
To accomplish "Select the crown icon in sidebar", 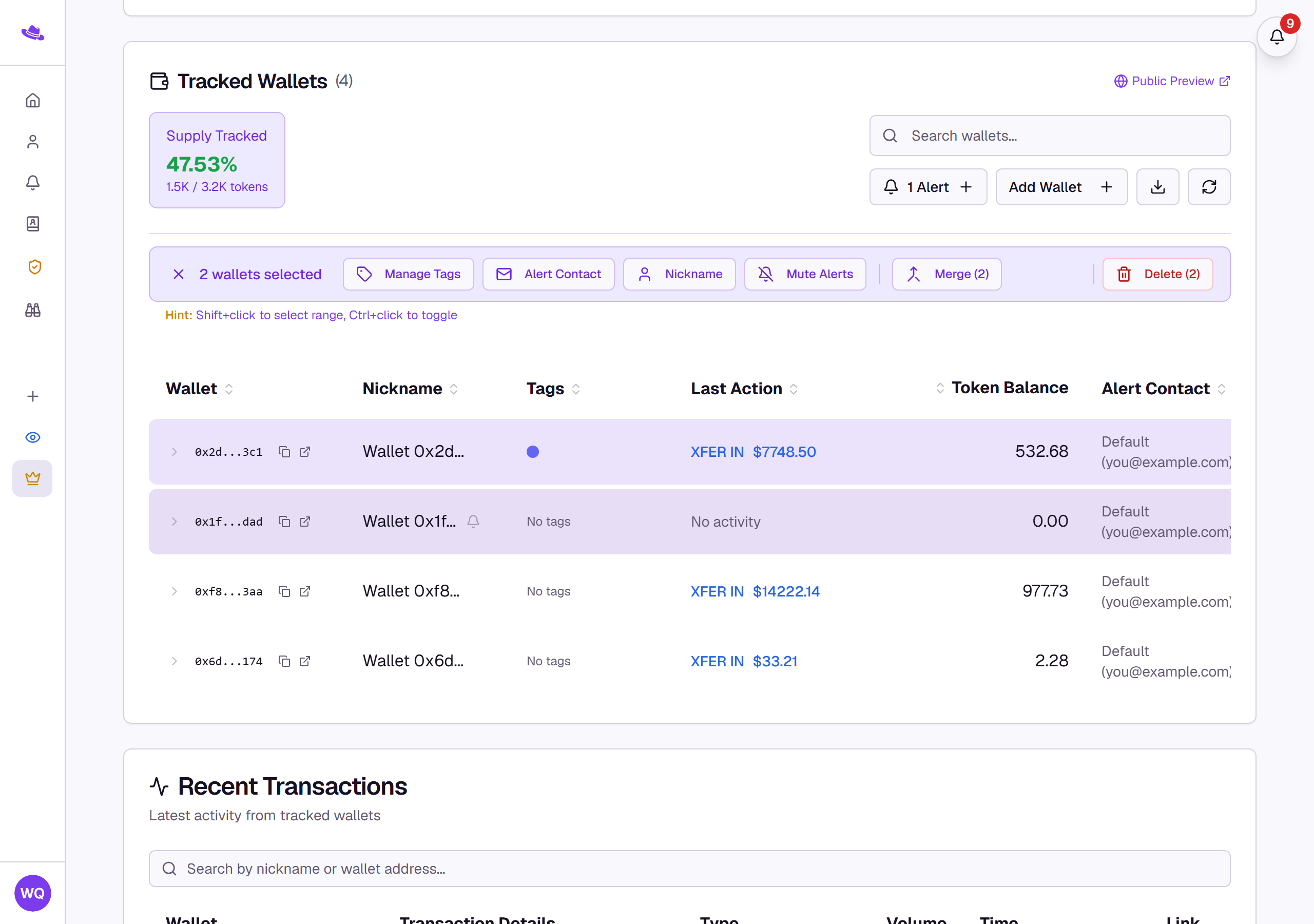I will pos(33,478).
